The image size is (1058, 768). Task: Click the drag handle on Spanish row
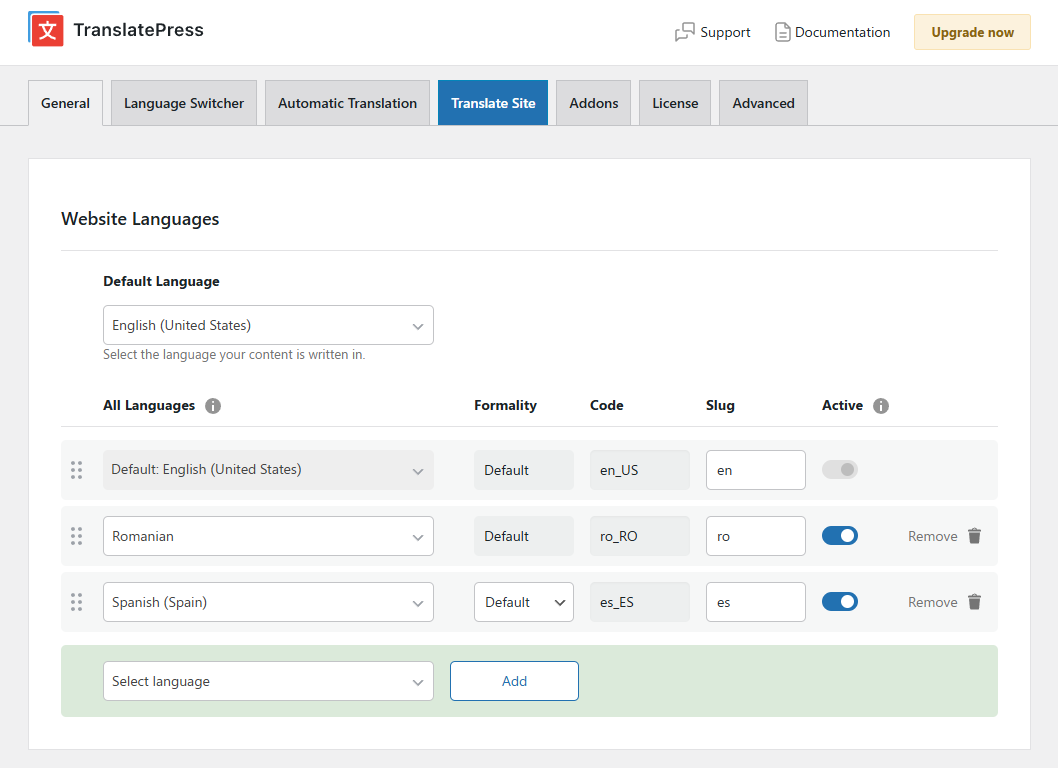77,602
